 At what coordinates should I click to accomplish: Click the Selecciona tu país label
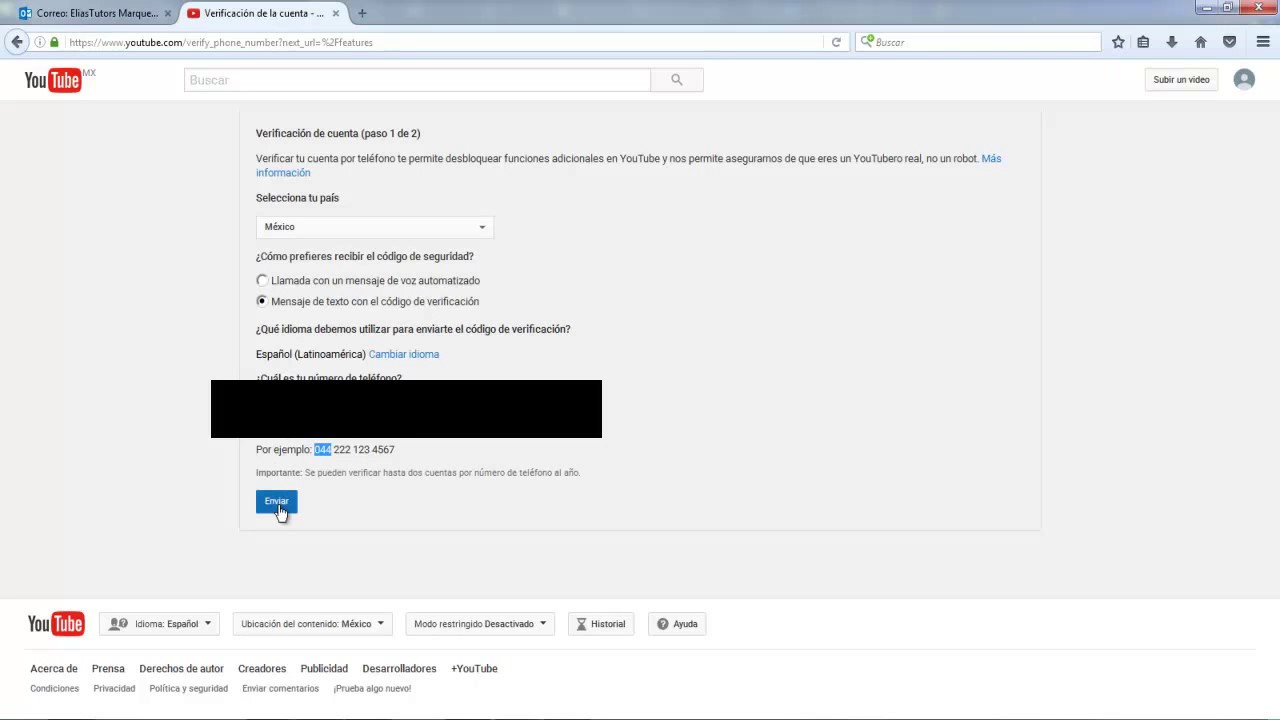(x=297, y=198)
